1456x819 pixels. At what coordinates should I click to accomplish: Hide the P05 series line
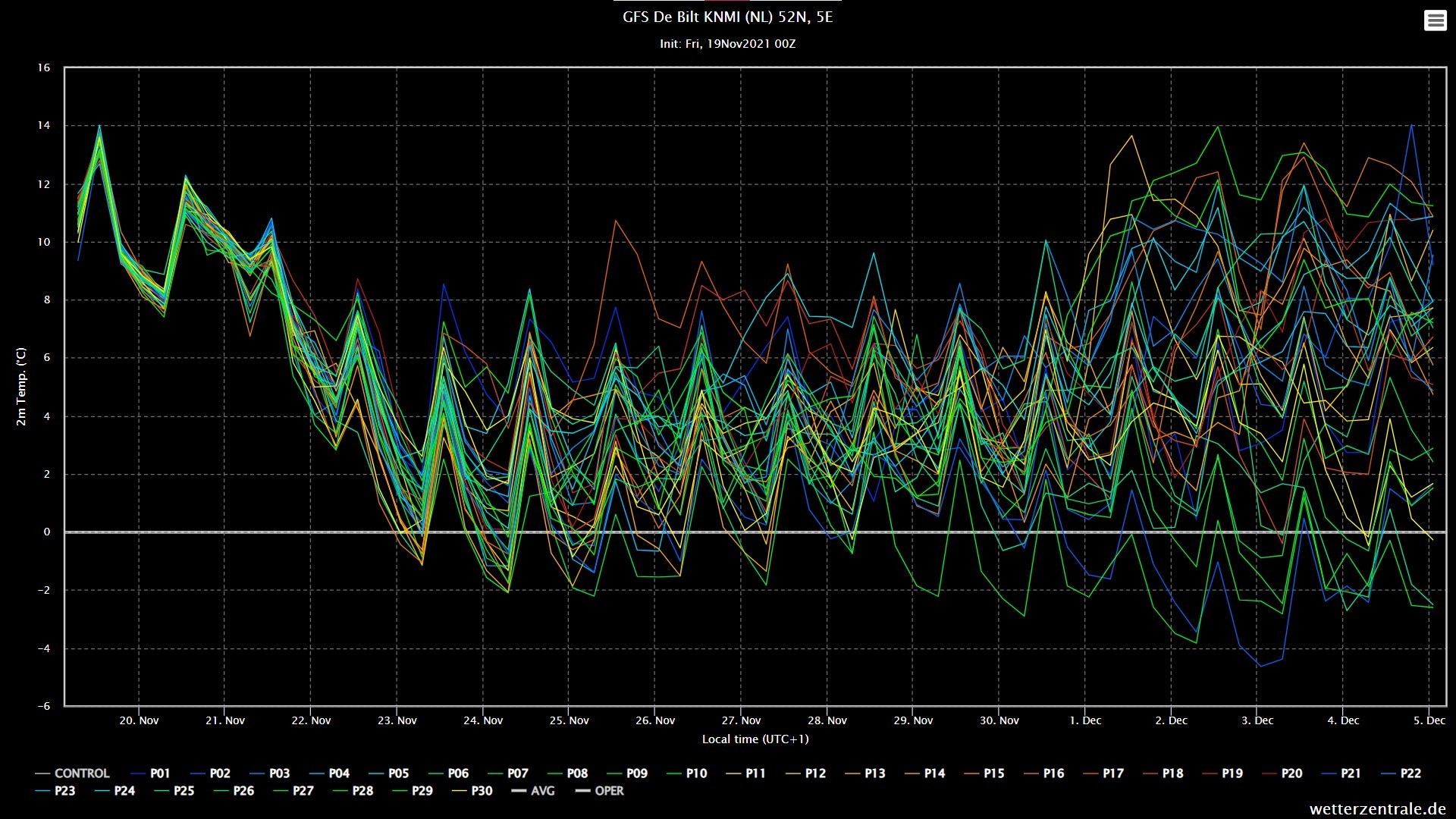coord(388,773)
